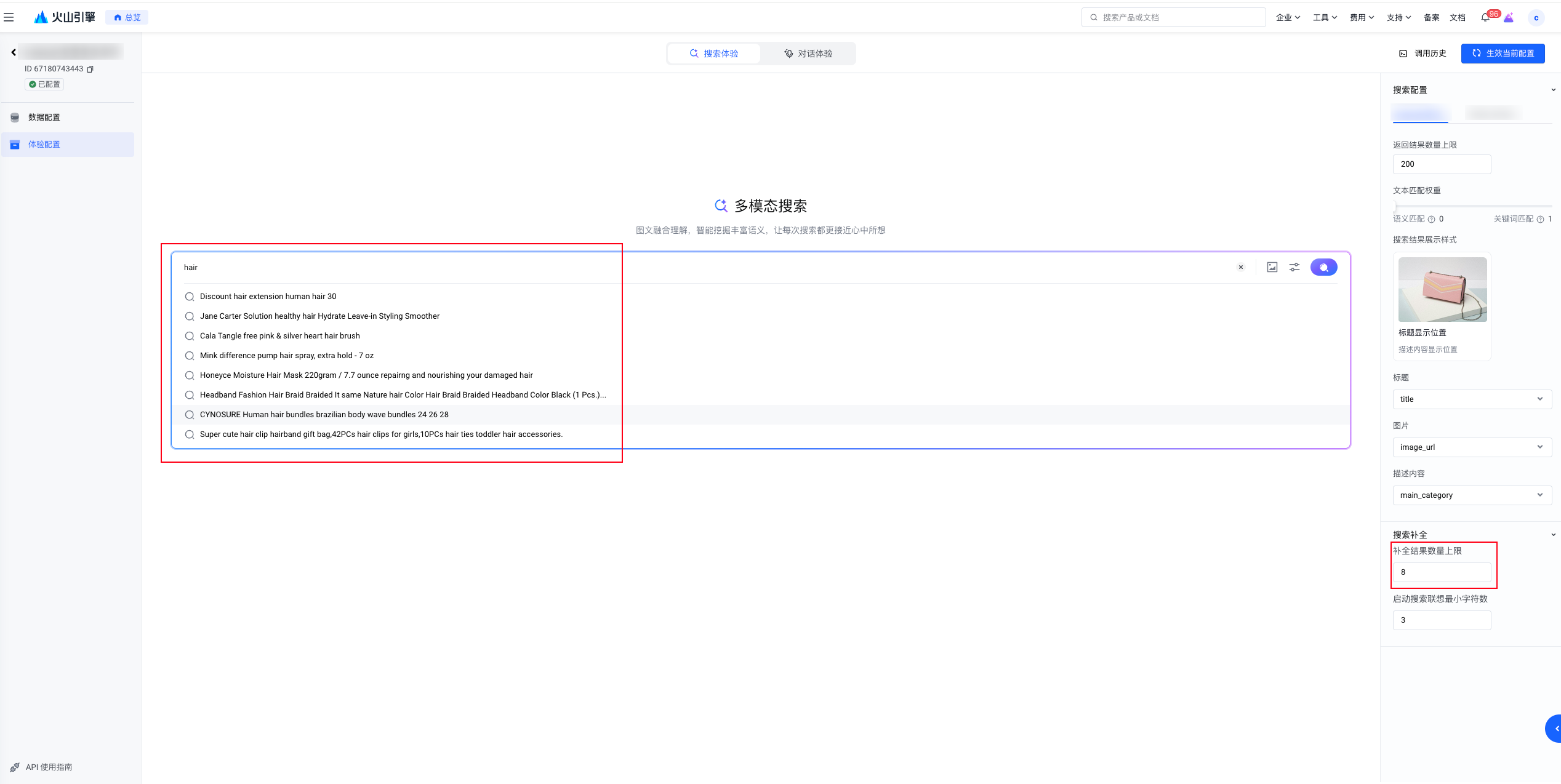Switch to the 对话体验 tab
Screen dimensions: 1561x784
coord(808,54)
